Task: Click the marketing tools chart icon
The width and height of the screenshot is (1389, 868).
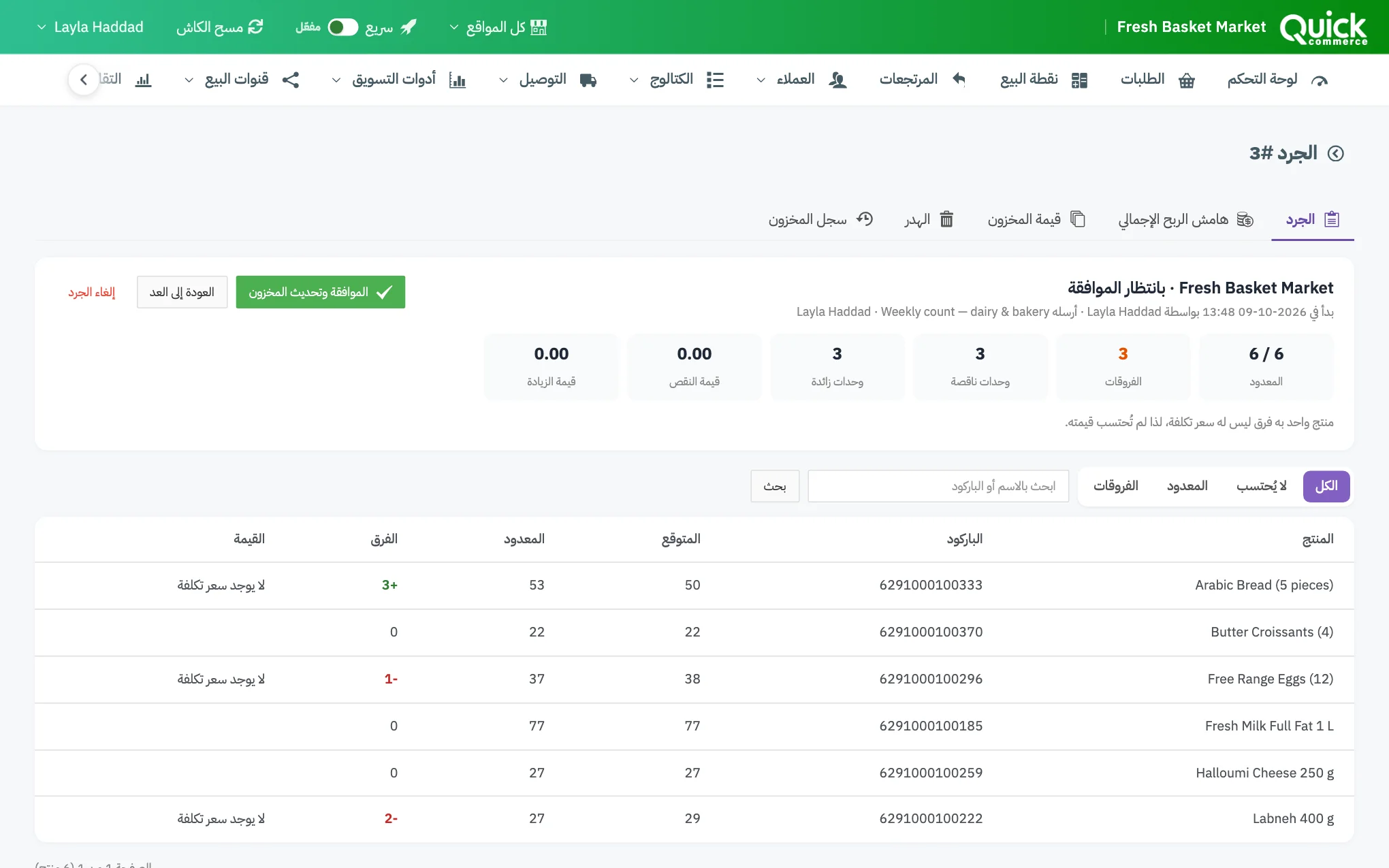Action: coord(458,80)
